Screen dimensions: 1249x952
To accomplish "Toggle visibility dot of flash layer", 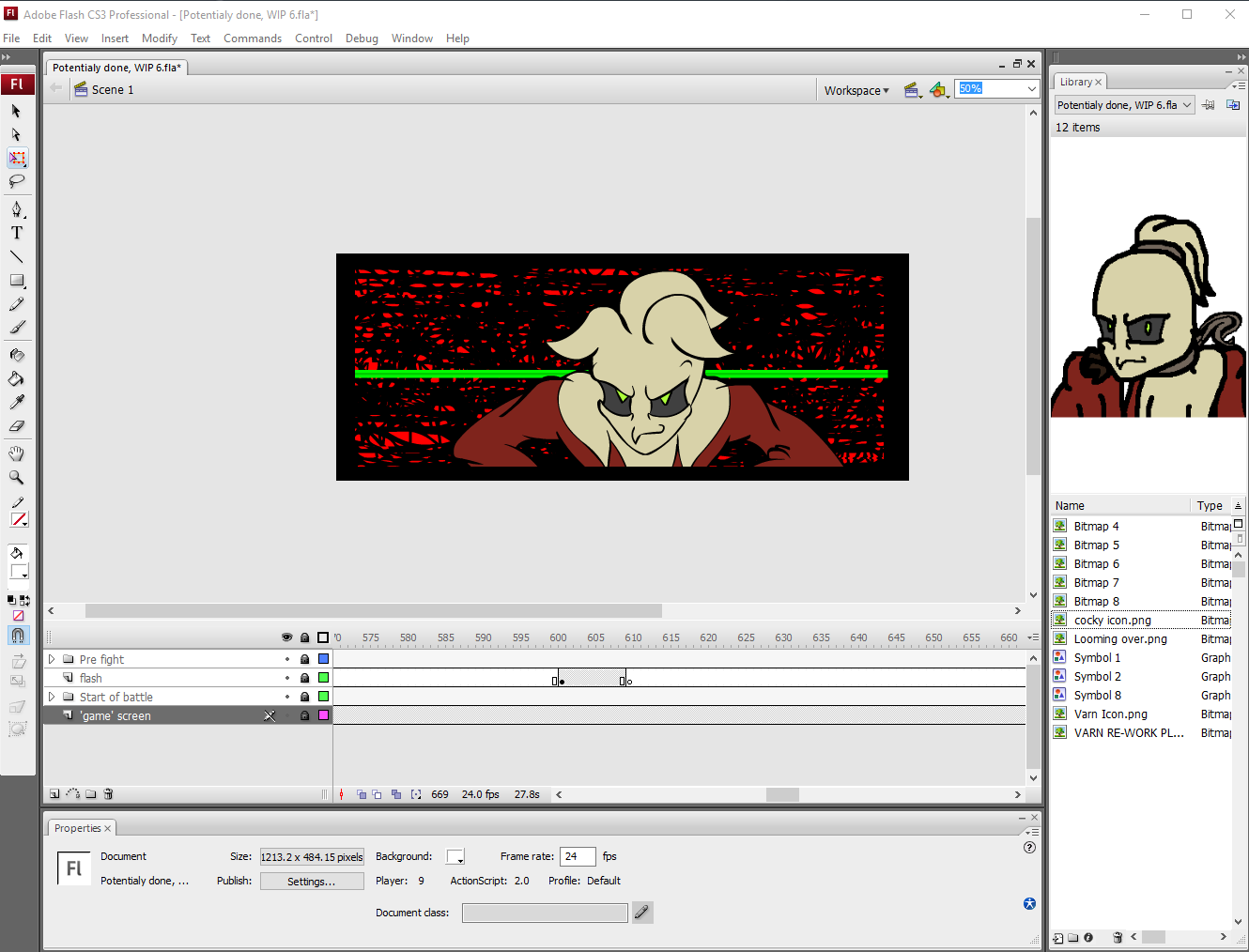I will [287, 678].
